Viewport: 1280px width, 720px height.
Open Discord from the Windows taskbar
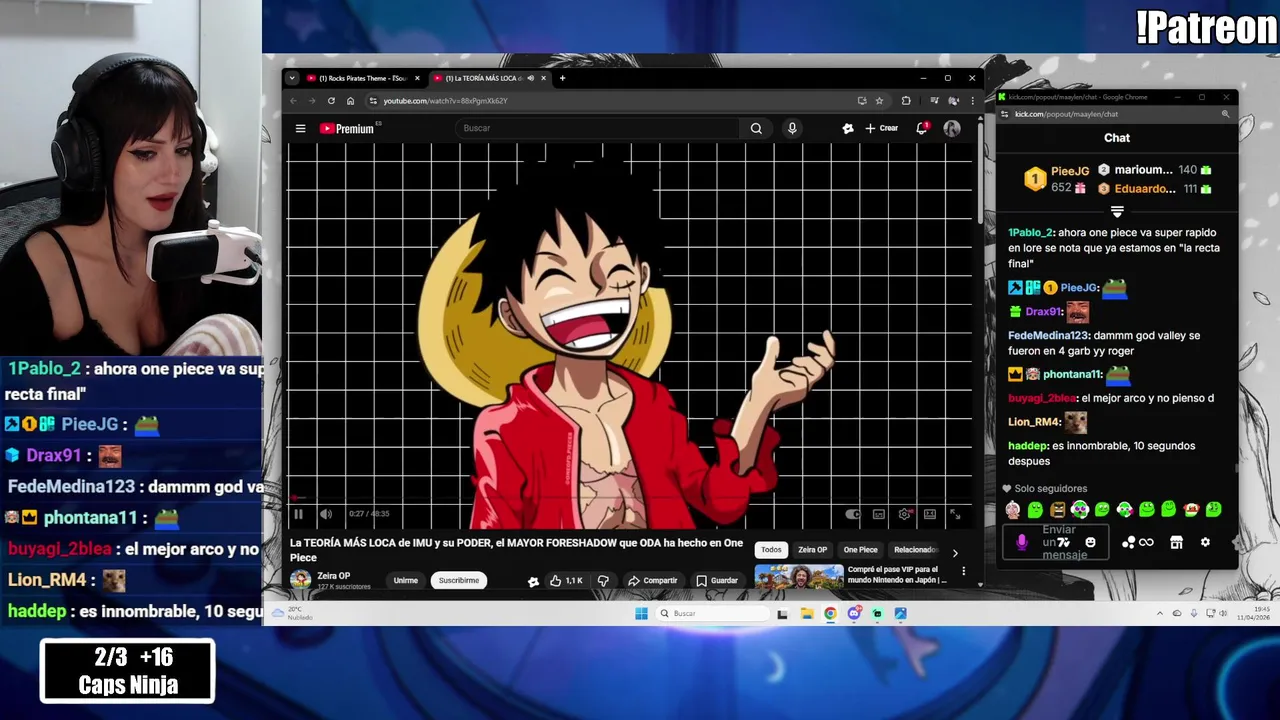coord(853,613)
